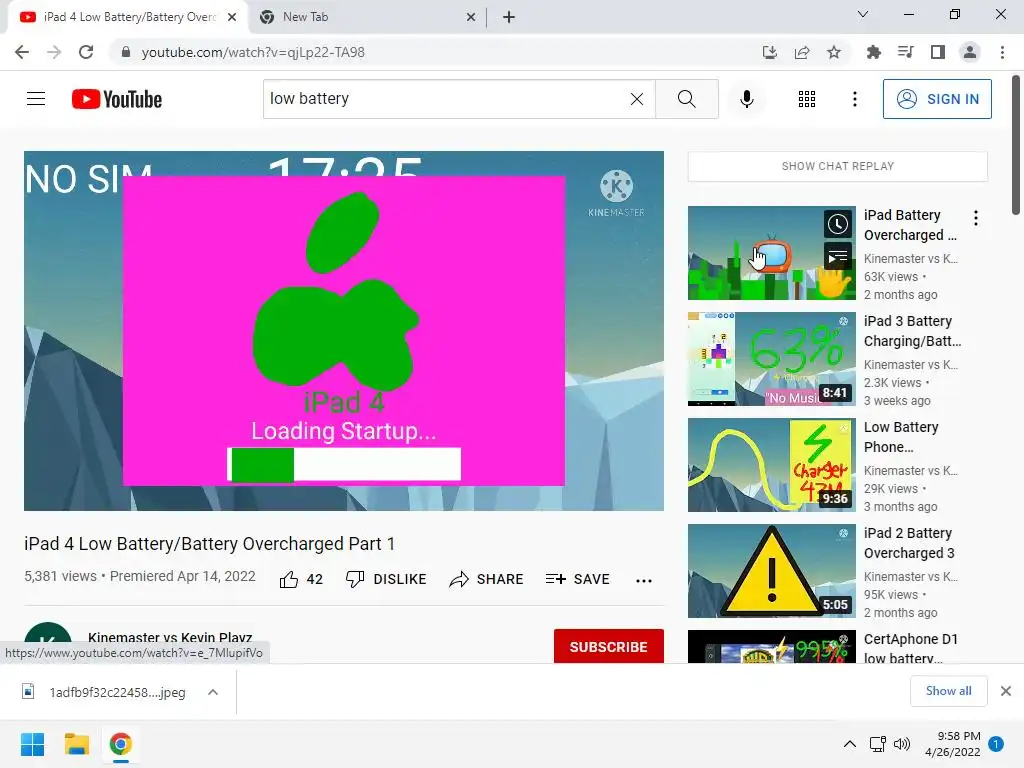Close the New Tab tab

click(x=471, y=18)
